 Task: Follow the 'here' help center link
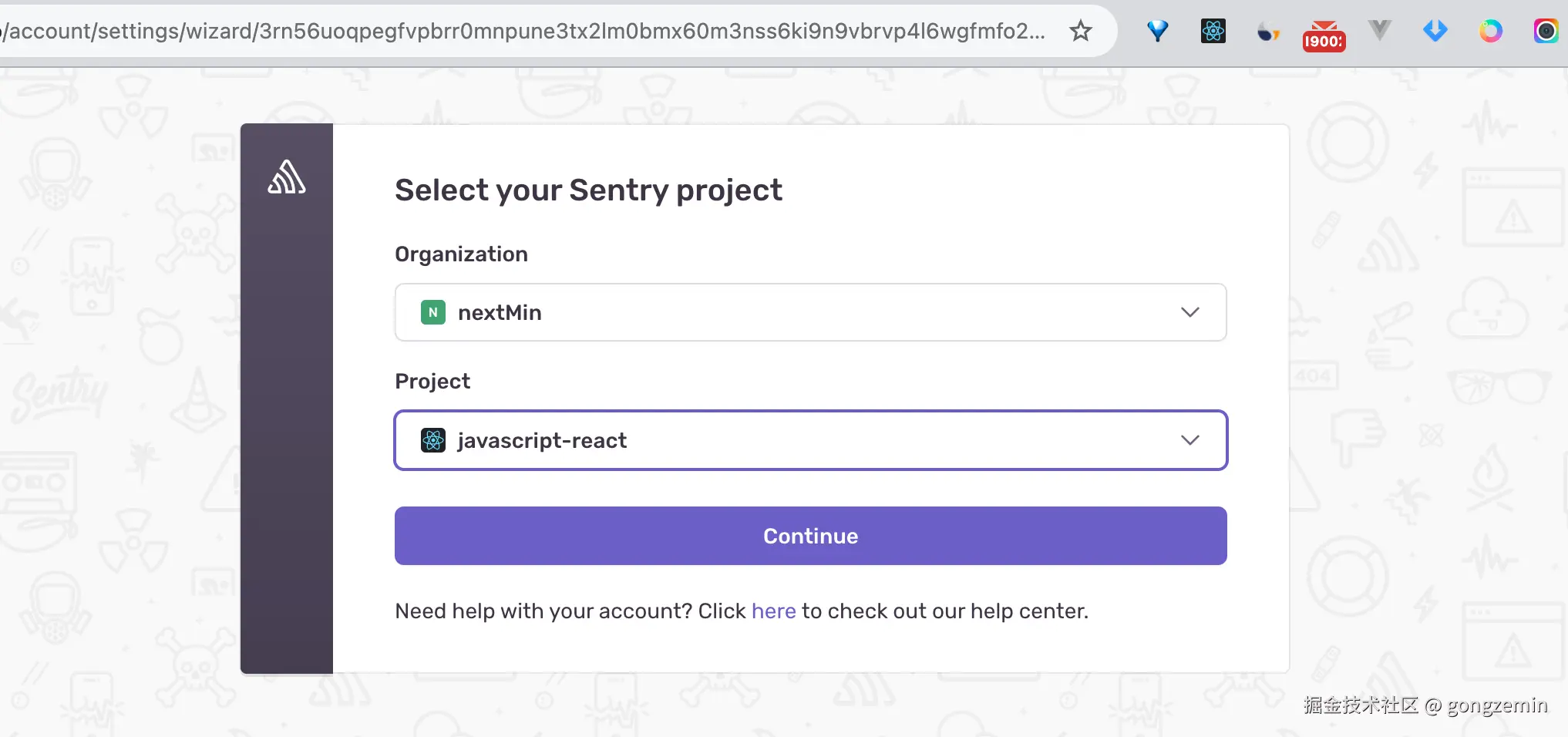pos(773,611)
